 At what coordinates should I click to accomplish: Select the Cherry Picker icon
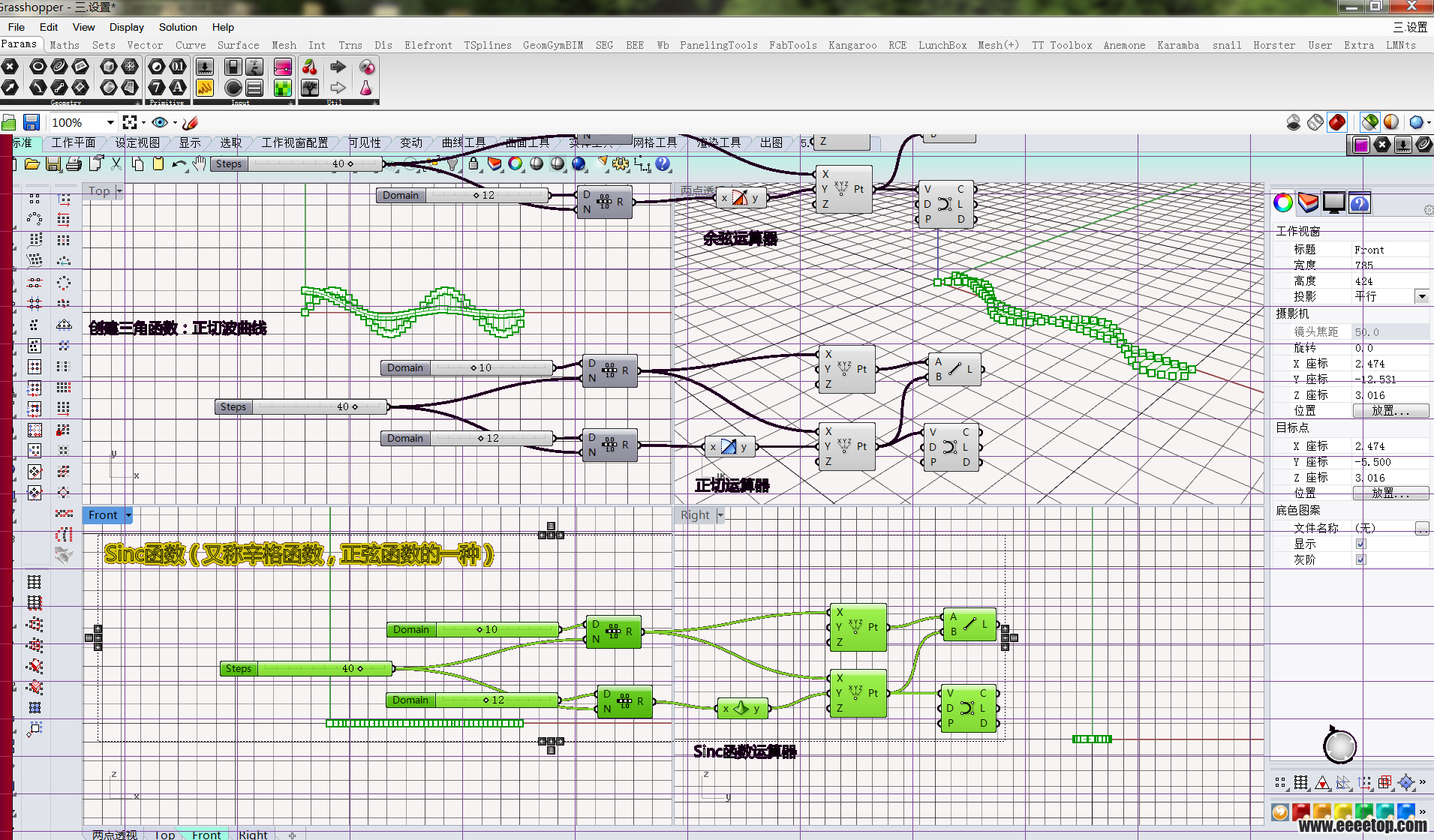(x=310, y=67)
